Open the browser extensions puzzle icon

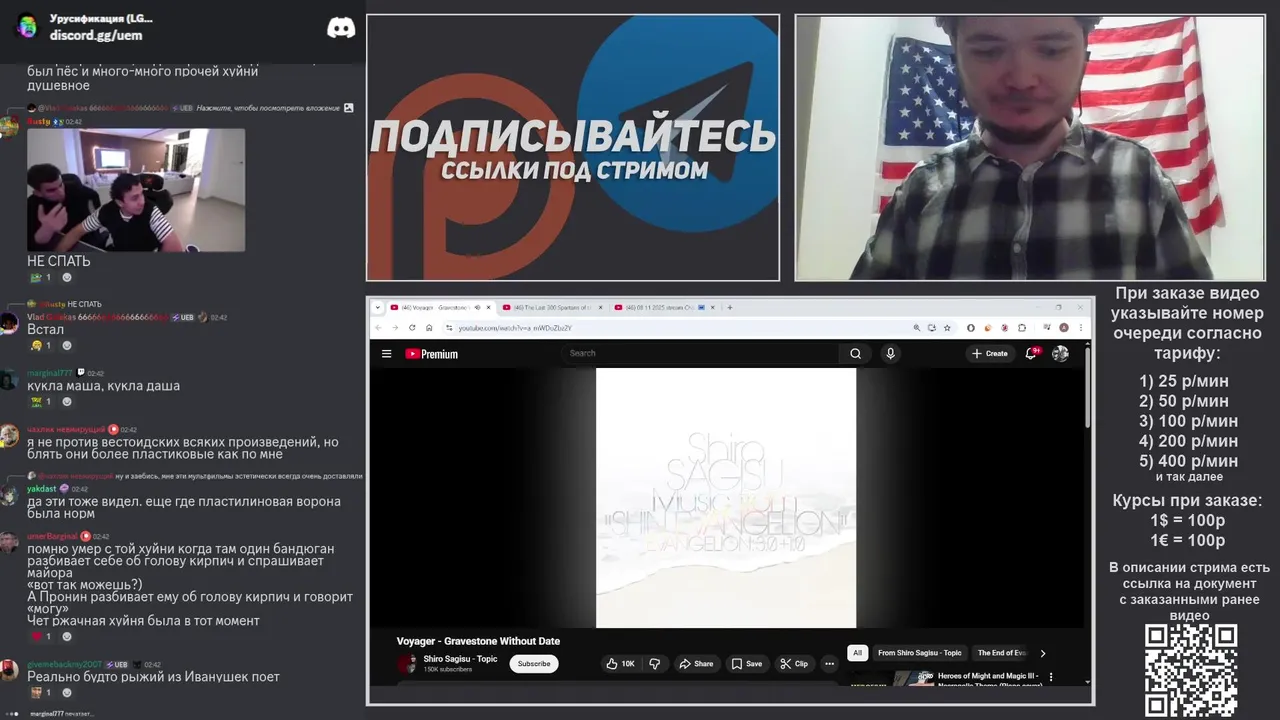(x=1022, y=327)
